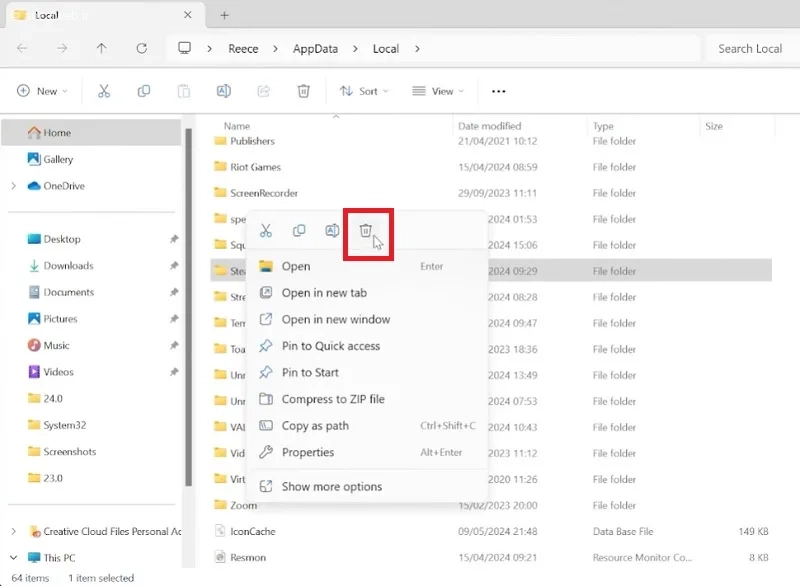Click the copy icon in context menu

click(299, 231)
